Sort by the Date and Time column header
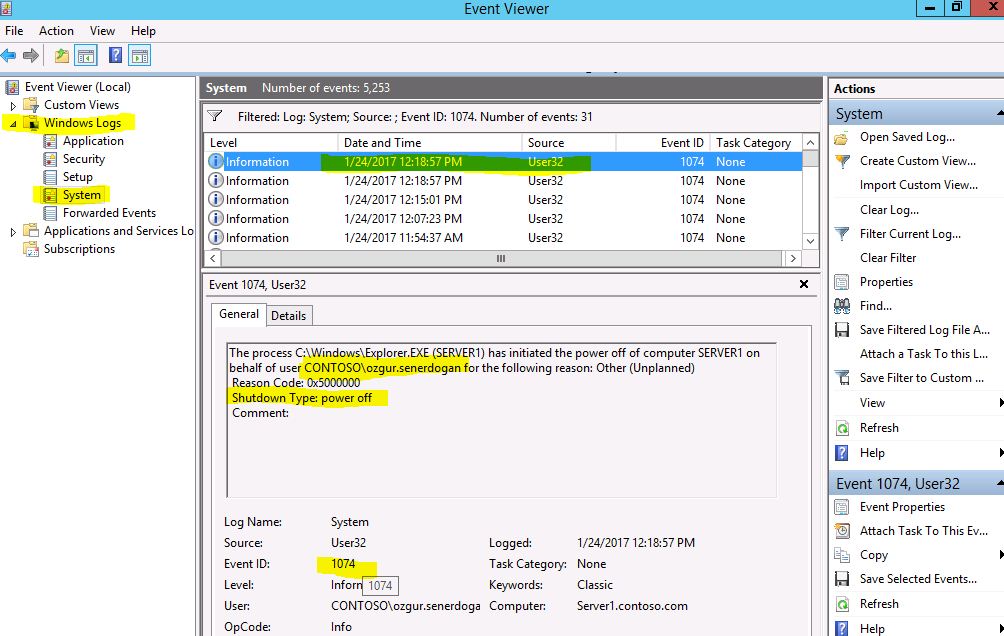The width and height of the screenshot is (1004, 636). pos(430,143)
